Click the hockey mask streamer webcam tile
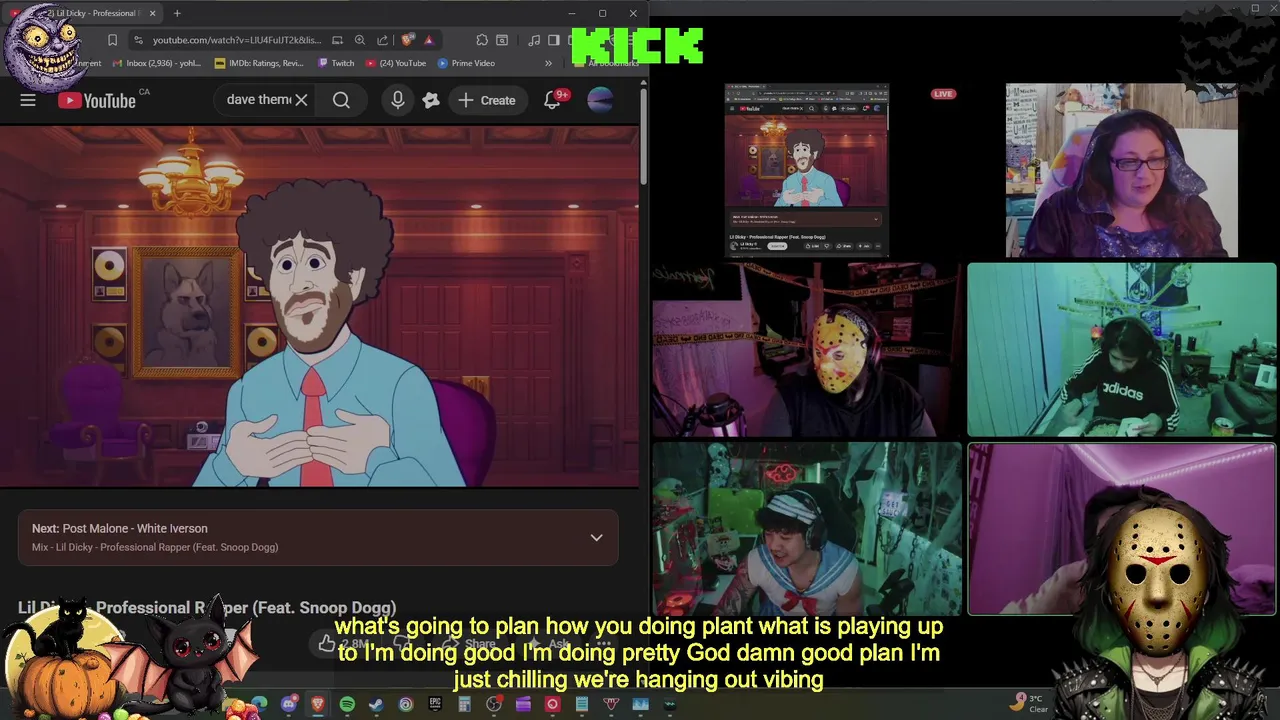This screenshot has height=720, width=1280. coord(807,350)
